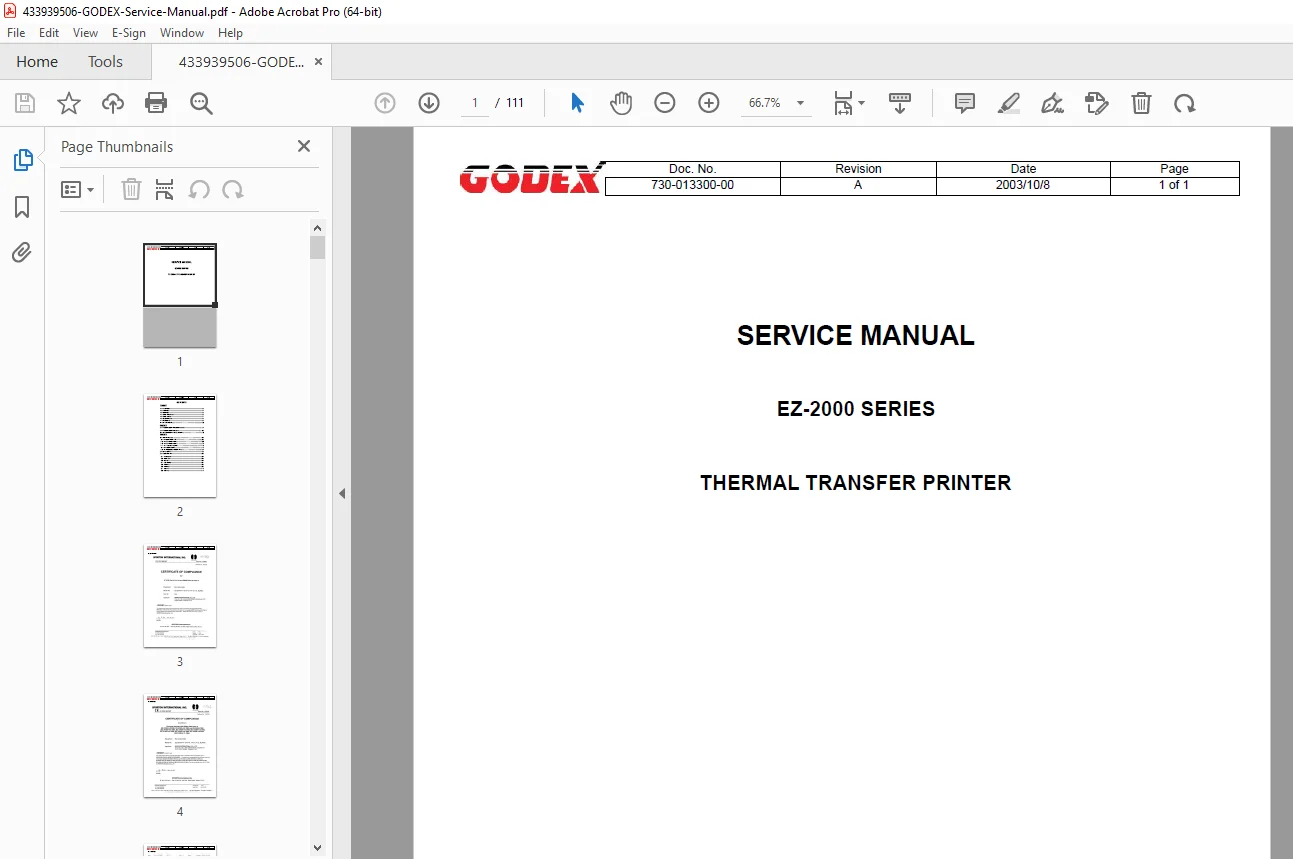Image resolution: width=1293 pixels, height=859 pixels.
Task: Click the thumbnails panel scrollbar thumb
Action: click(x=318, y=247)
